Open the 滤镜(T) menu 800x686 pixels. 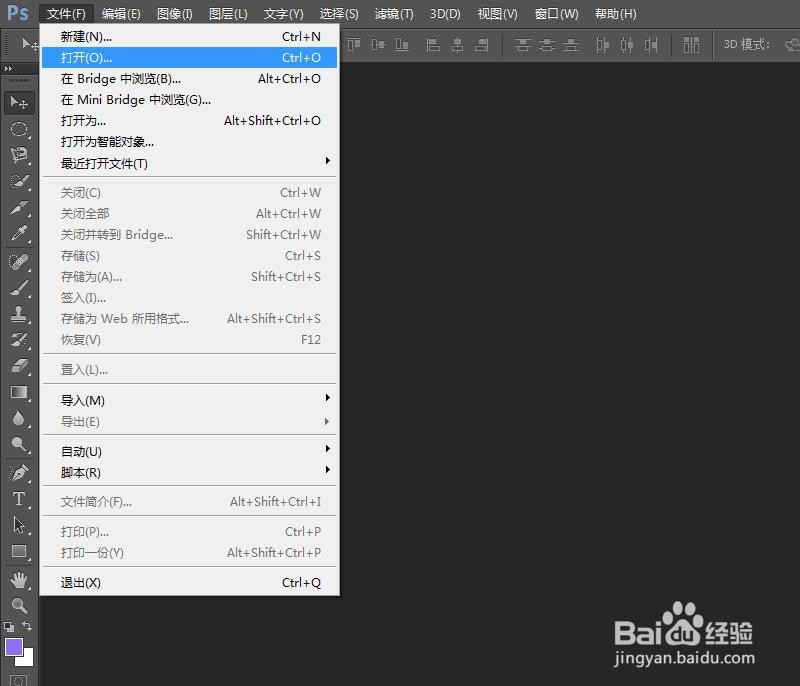pyautogui.click(x=394, y=14)
